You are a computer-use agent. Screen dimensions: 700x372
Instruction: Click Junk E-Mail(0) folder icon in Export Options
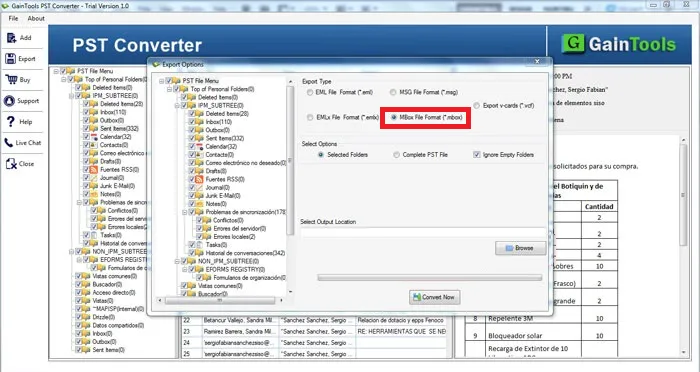pyautogui.click(x=200, y=196)
